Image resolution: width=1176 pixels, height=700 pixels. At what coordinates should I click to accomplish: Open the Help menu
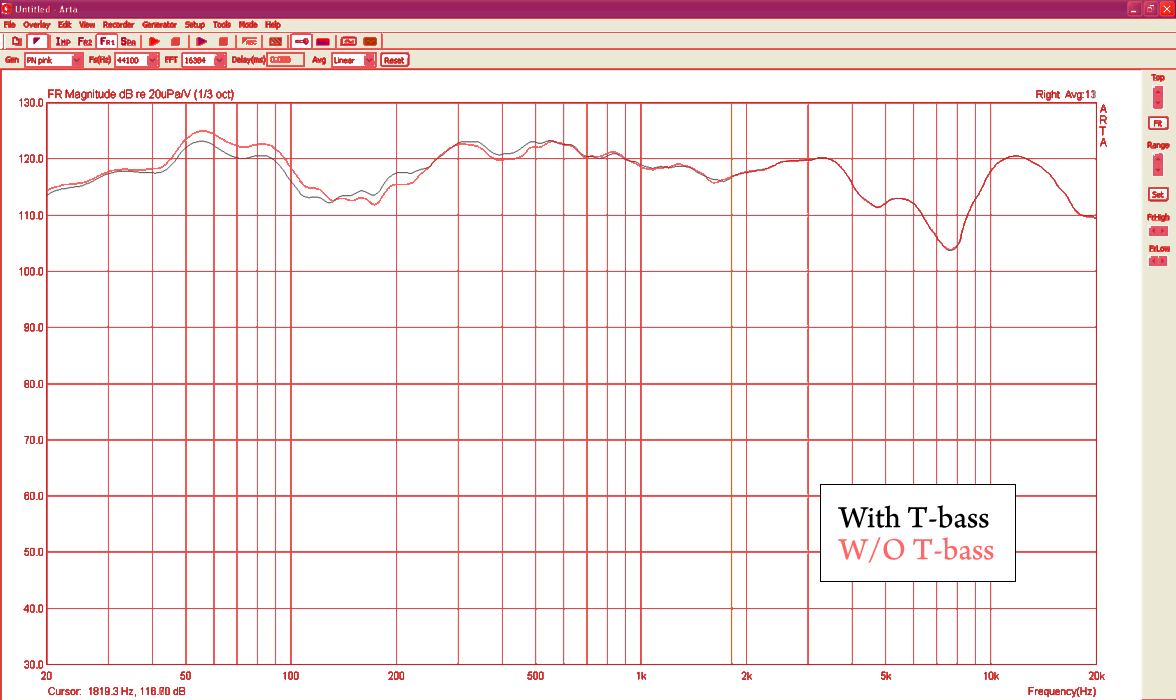click(272, 25)
